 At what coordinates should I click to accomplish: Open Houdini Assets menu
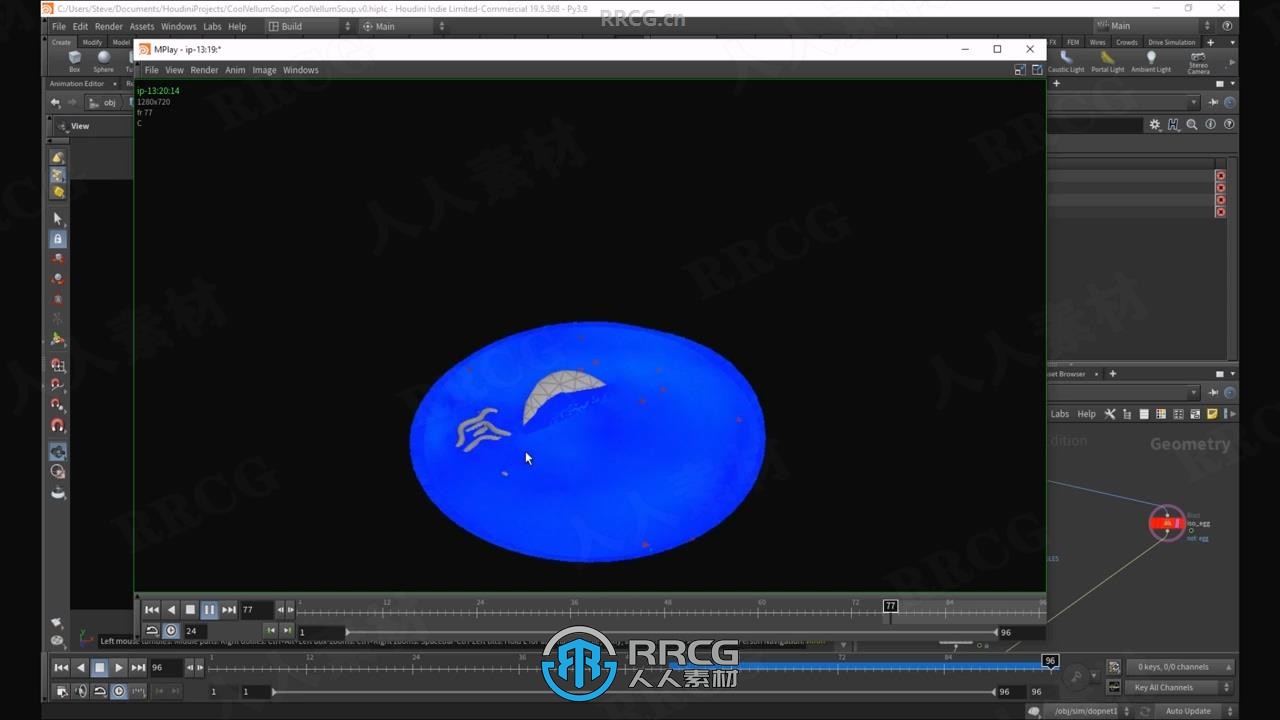[x=142, y=27]
